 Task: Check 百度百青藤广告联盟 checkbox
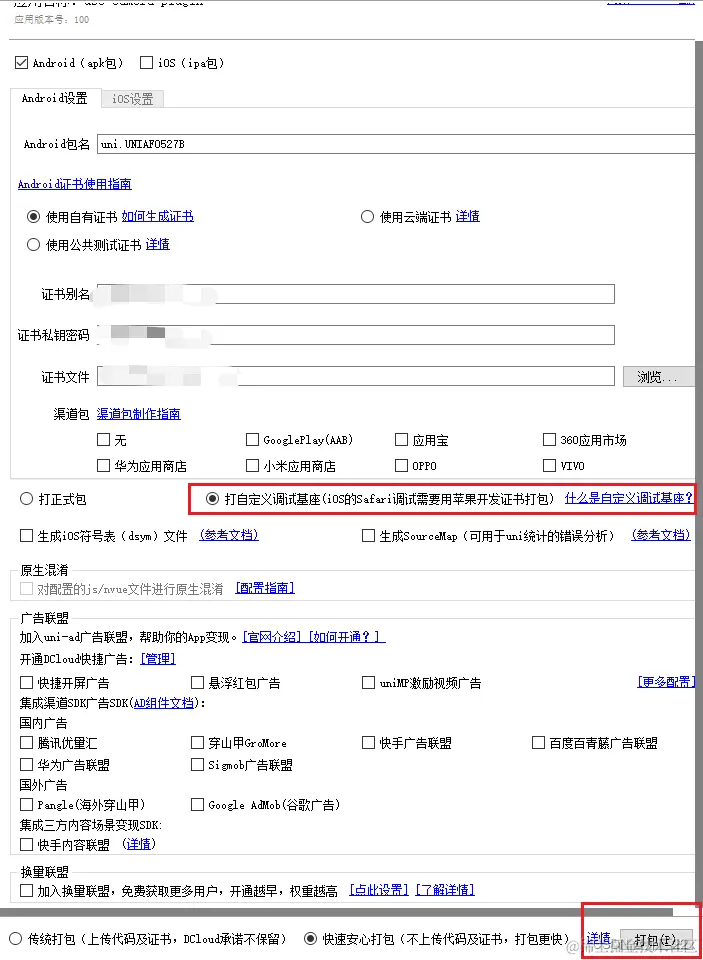(538, 743)
